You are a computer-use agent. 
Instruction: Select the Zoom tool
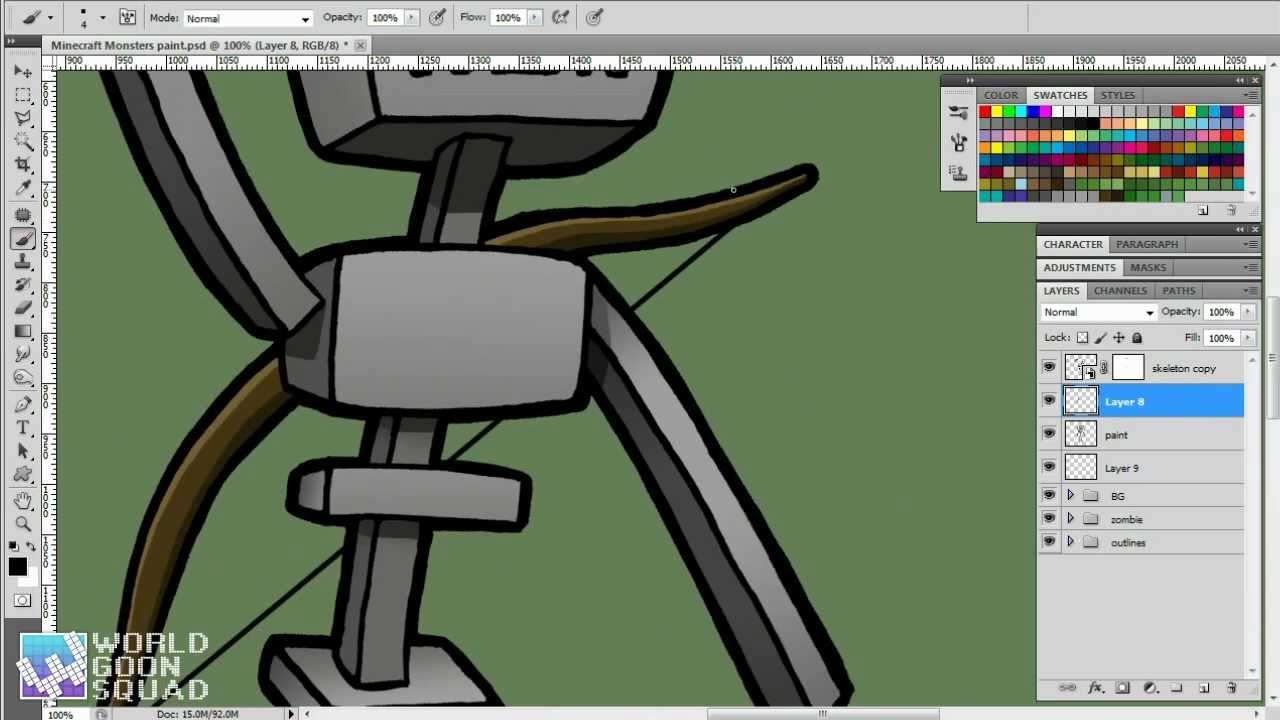point(24,523)
